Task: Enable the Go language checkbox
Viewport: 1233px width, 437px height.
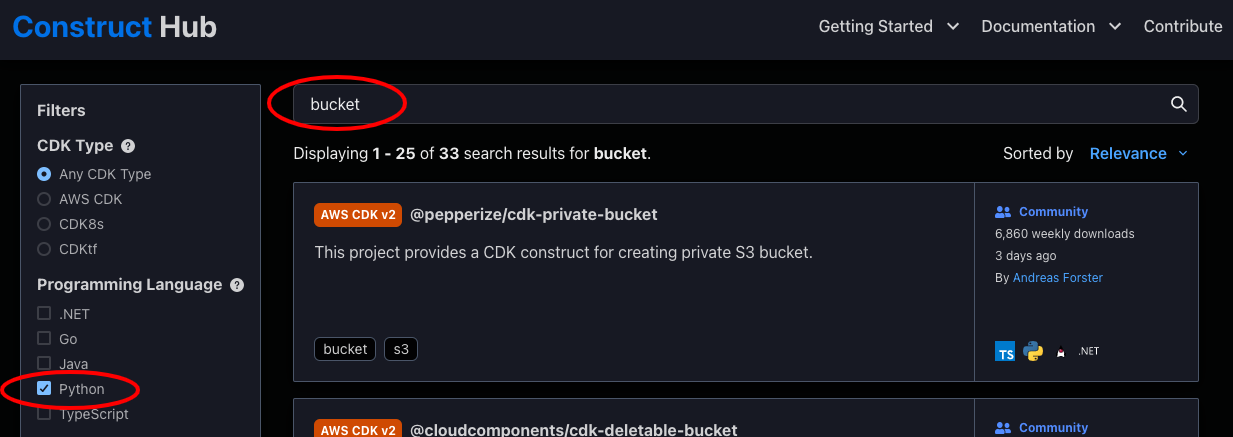Action: coord(44,339)
